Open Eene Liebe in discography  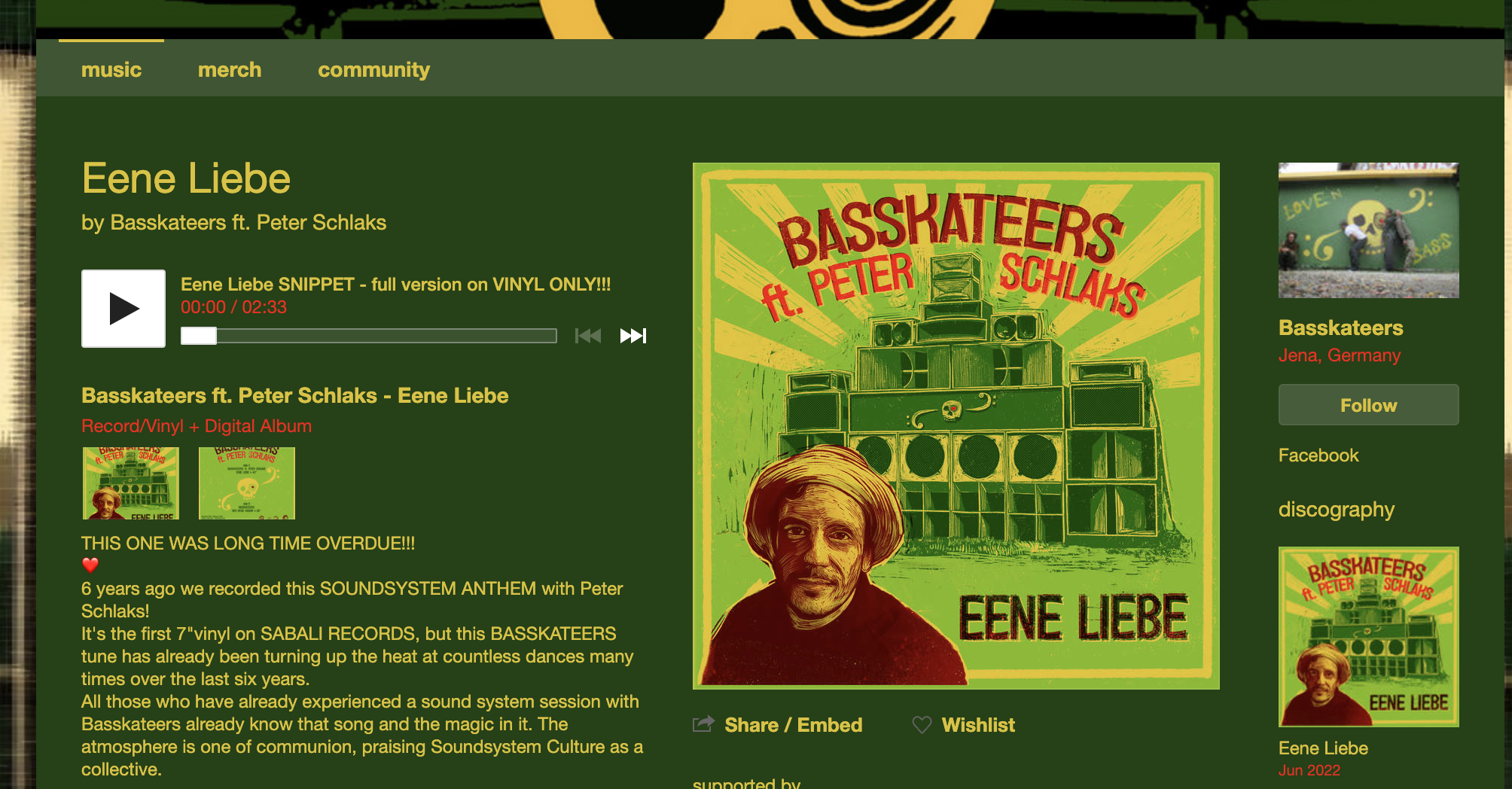point(1369,637)
